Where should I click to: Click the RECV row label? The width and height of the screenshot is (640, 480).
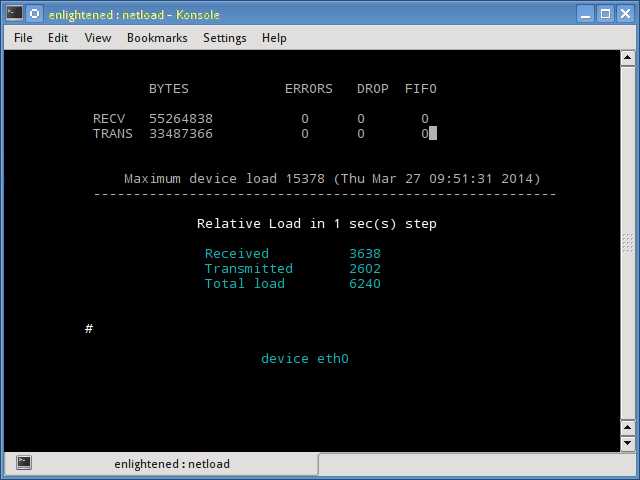click(109, 119)
